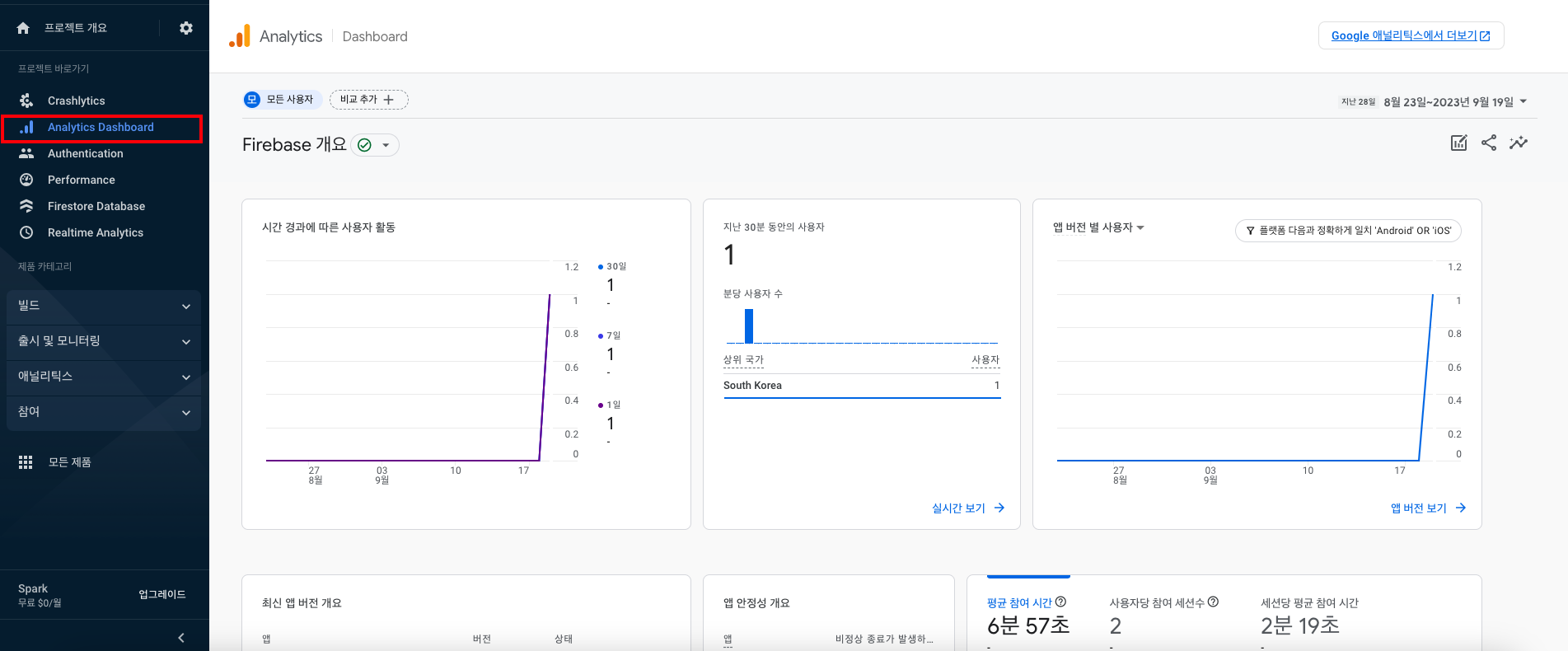Open 모든 제품 page

69,462
